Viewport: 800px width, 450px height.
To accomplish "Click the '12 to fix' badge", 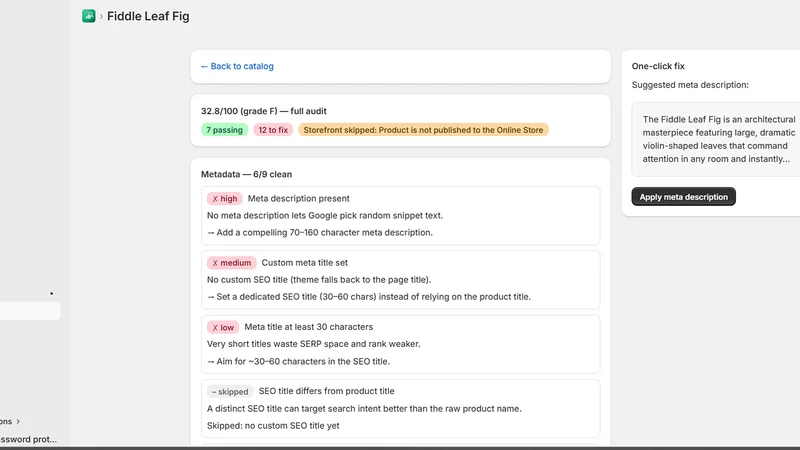I will [273, 130].
